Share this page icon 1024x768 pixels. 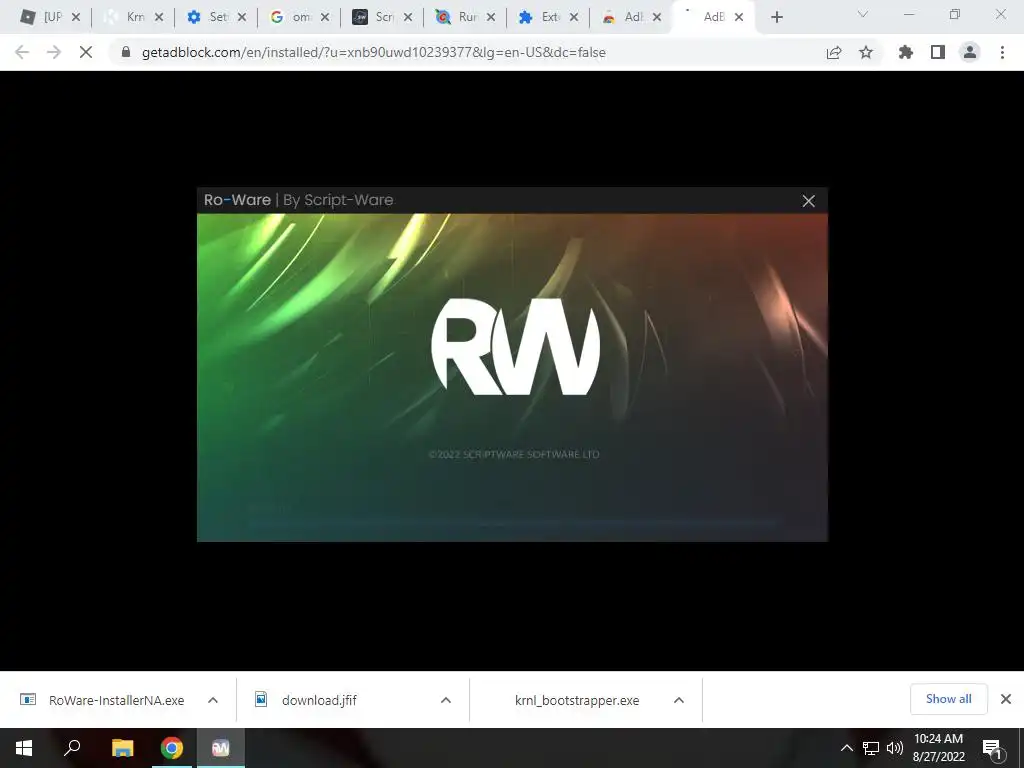pyautogui.click(x=834, y=53)
